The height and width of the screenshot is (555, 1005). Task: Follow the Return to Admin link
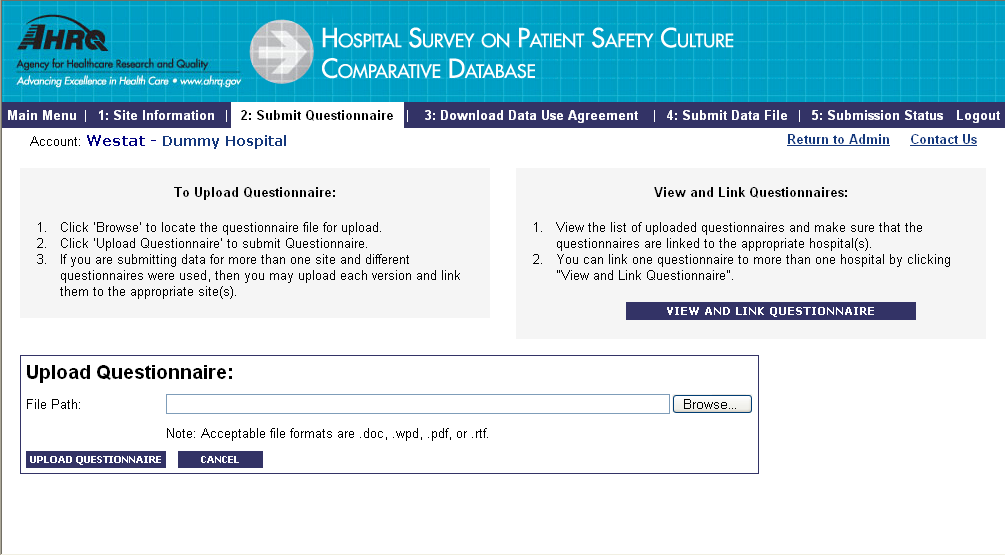838,140
